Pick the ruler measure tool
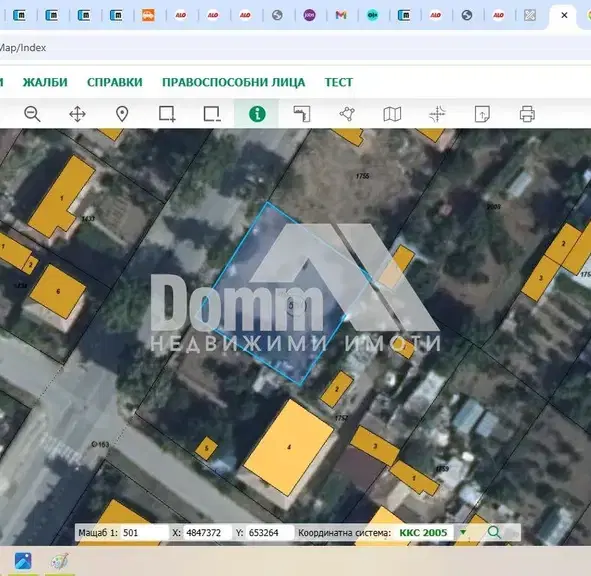 pyautogui.click(x=302, y=114)
